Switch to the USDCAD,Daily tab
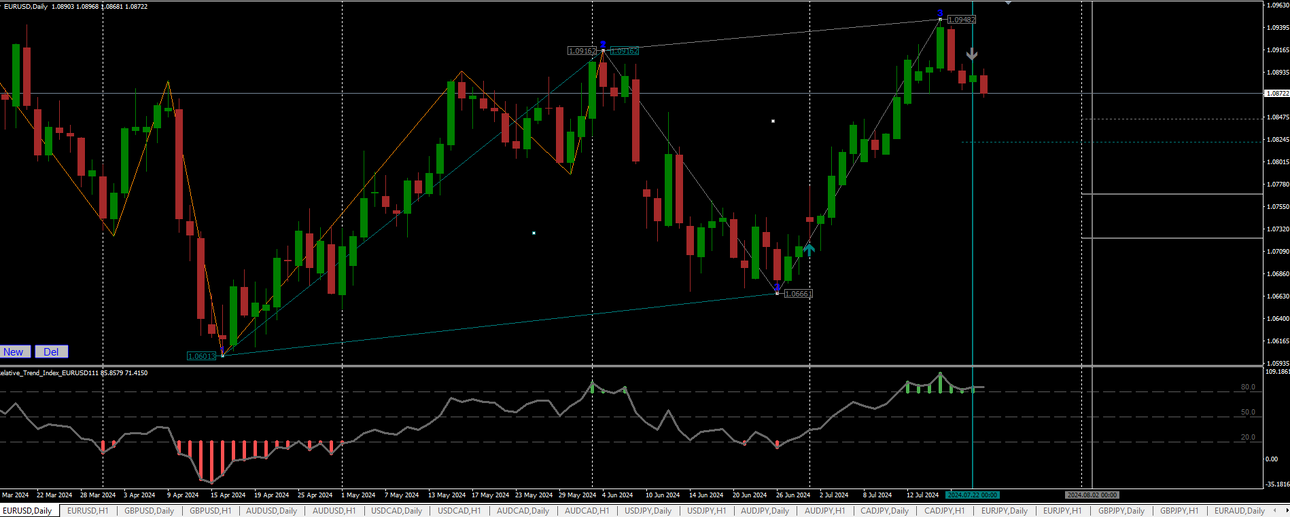This screenshot has height=517, width=1290. 396,511
